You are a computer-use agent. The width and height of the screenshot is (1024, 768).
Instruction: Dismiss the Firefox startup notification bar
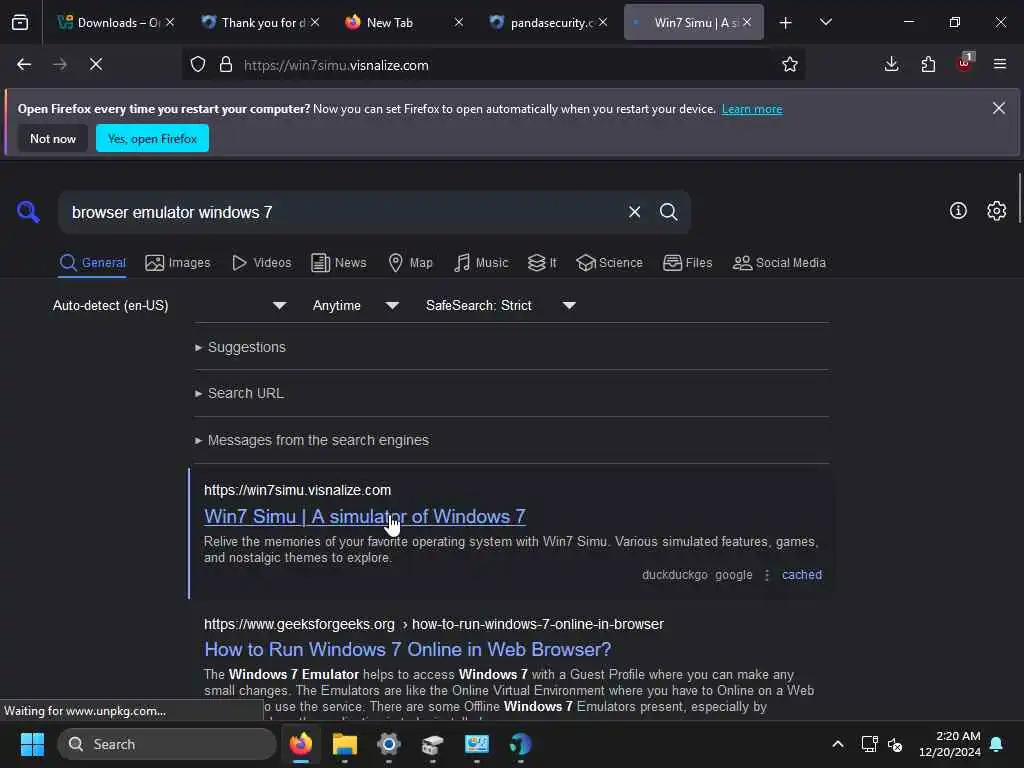click(x=999, y=108)
